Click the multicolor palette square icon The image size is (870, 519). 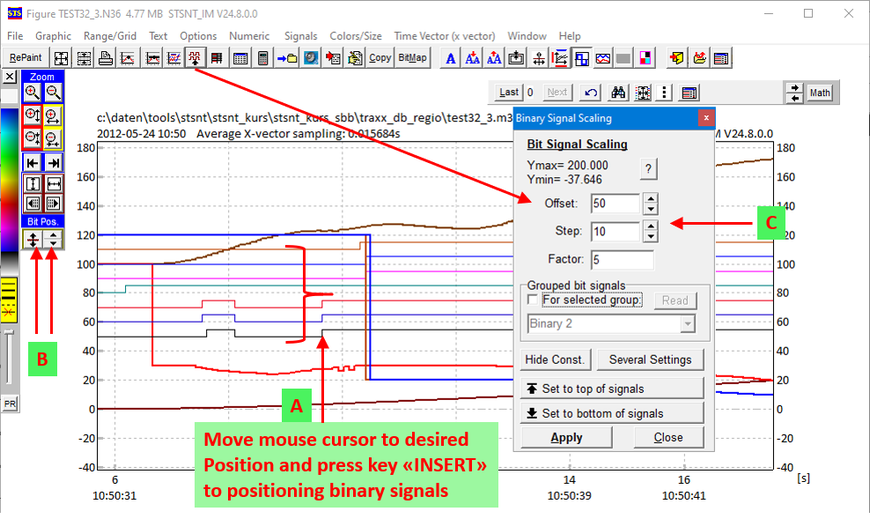pos(645,58)
